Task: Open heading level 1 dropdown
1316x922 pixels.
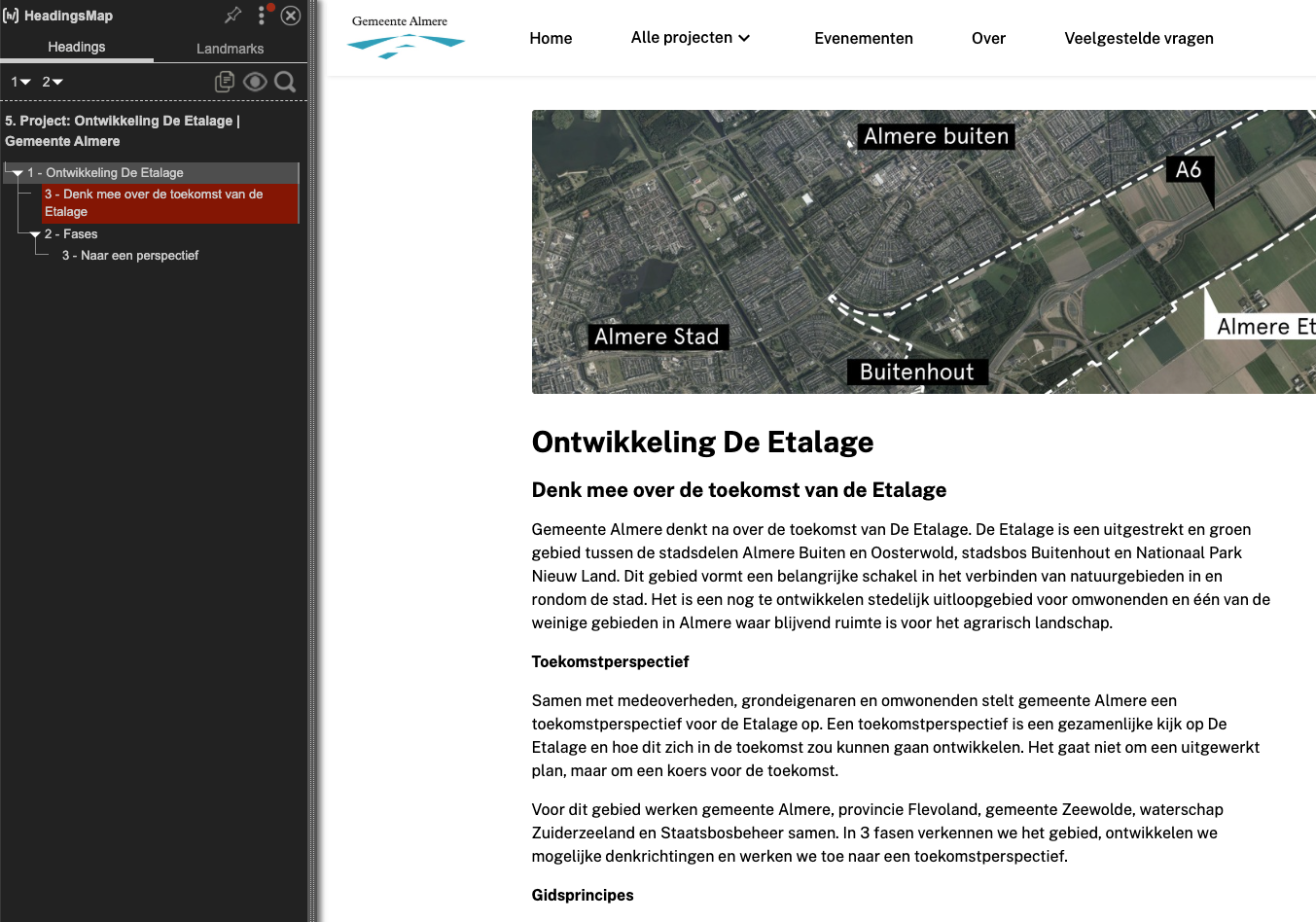Action: 20,82
